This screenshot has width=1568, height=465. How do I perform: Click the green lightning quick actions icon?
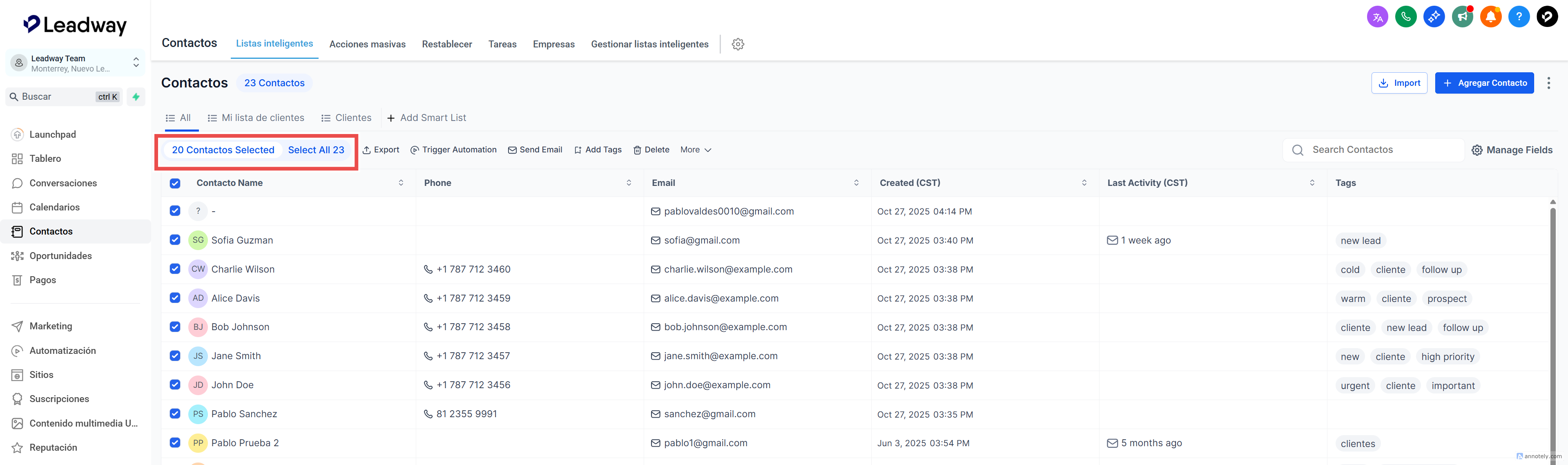(136, 97)
